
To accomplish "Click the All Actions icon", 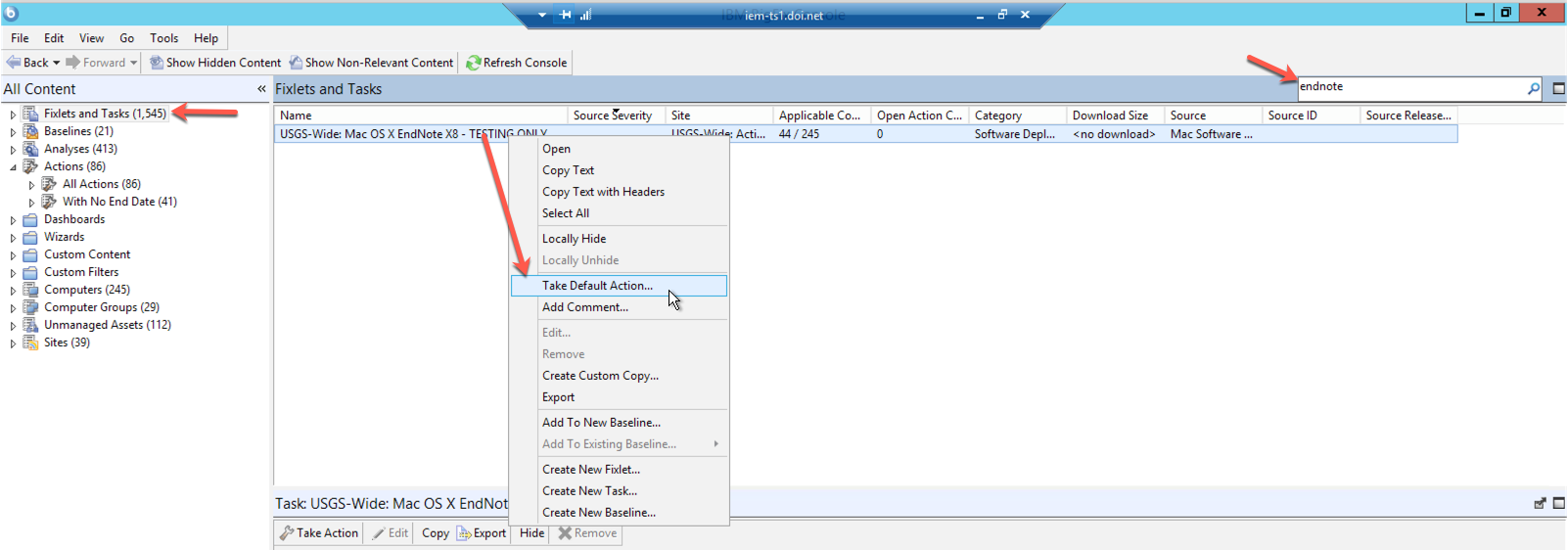I will point(49,184).
